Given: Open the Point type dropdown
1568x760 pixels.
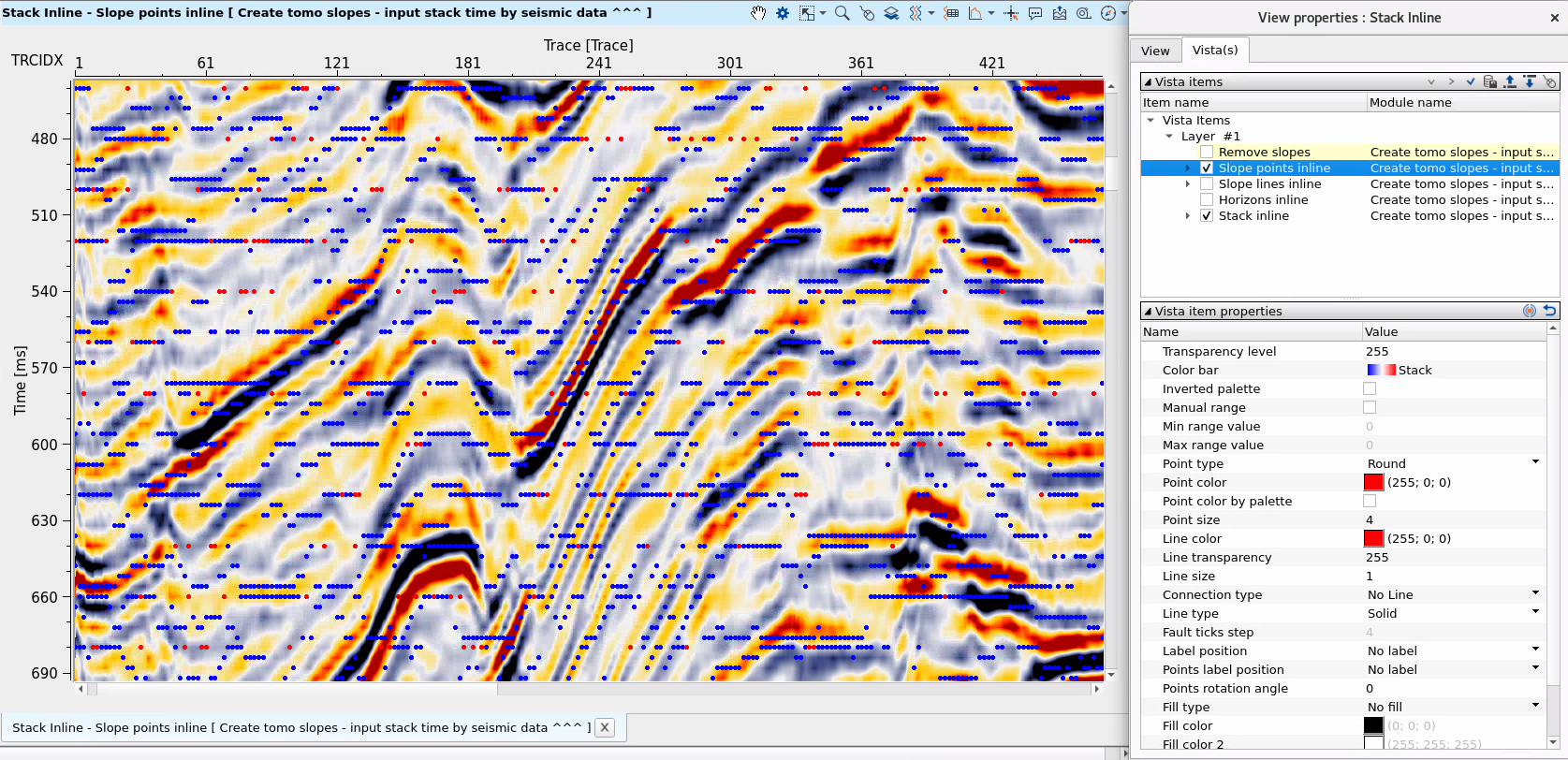Looking at the screenshot, I should 1535,463.
